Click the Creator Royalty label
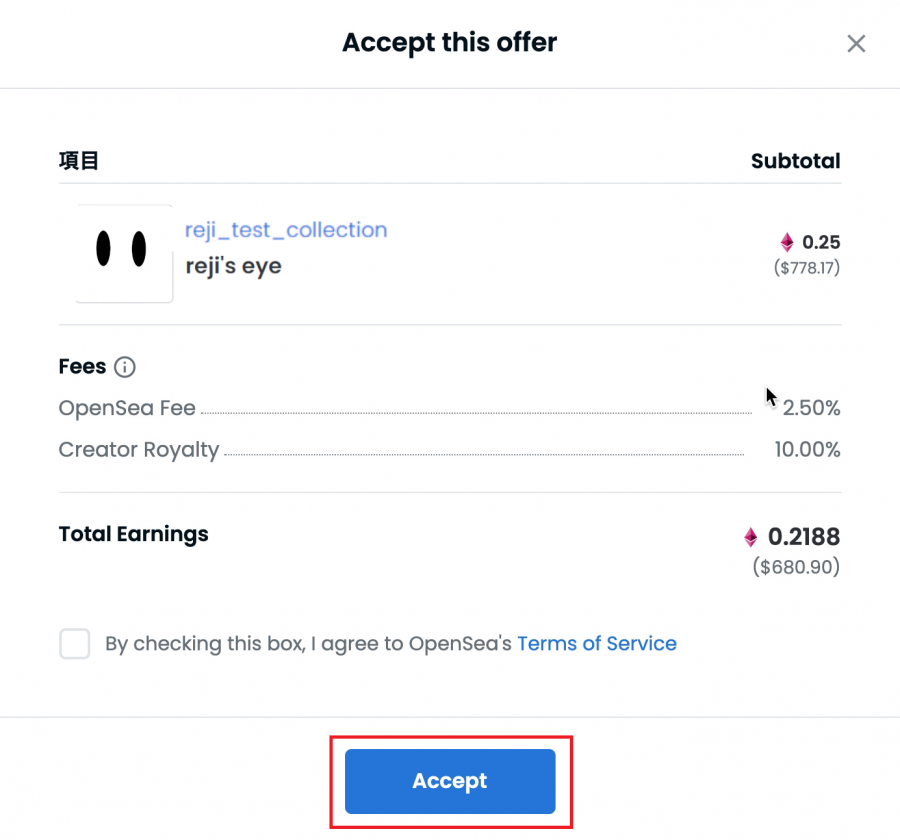This screenshot has width=900, height=840. (x=139, y=450)
